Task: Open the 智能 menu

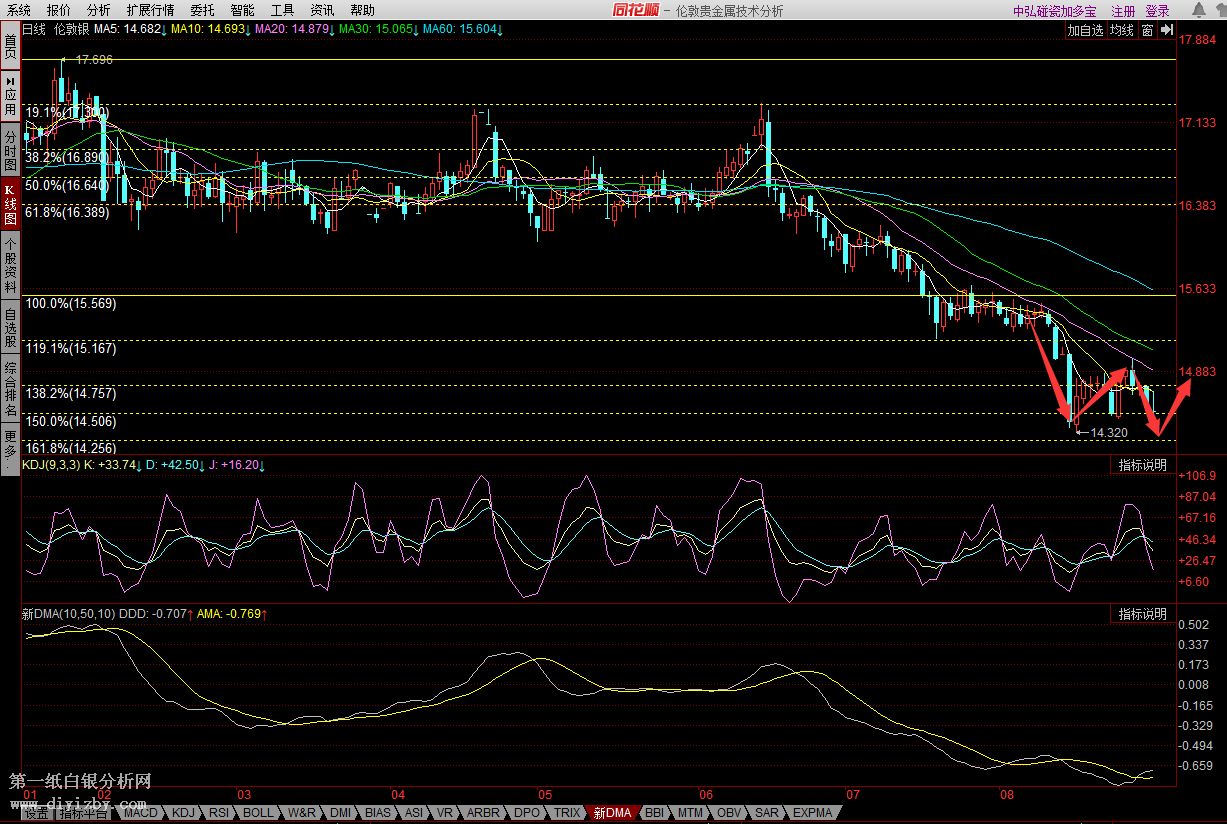Action: click(x=242, y=10)
